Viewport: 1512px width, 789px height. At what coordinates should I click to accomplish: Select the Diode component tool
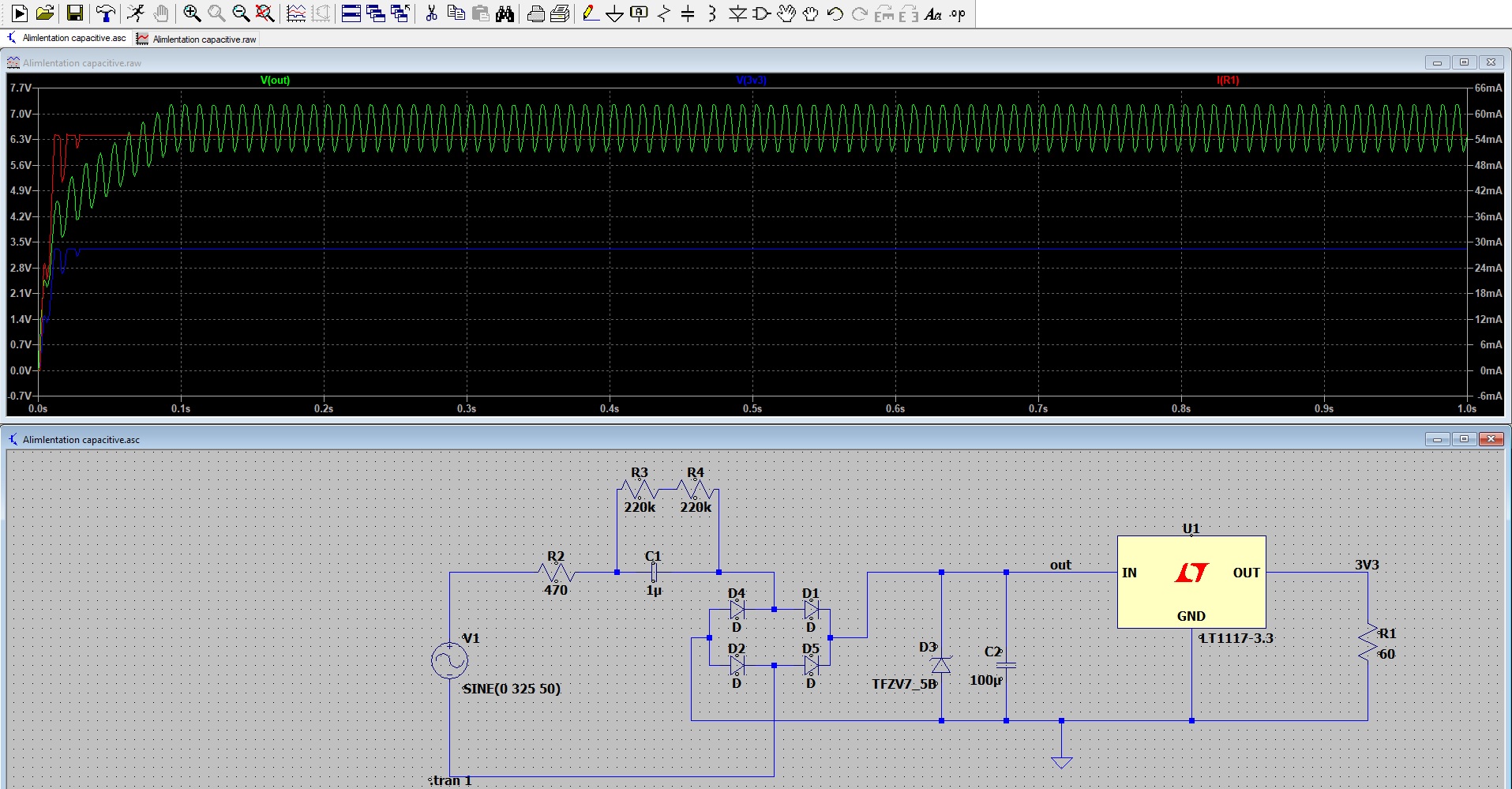pyautogui.click(x=737, y=13)
